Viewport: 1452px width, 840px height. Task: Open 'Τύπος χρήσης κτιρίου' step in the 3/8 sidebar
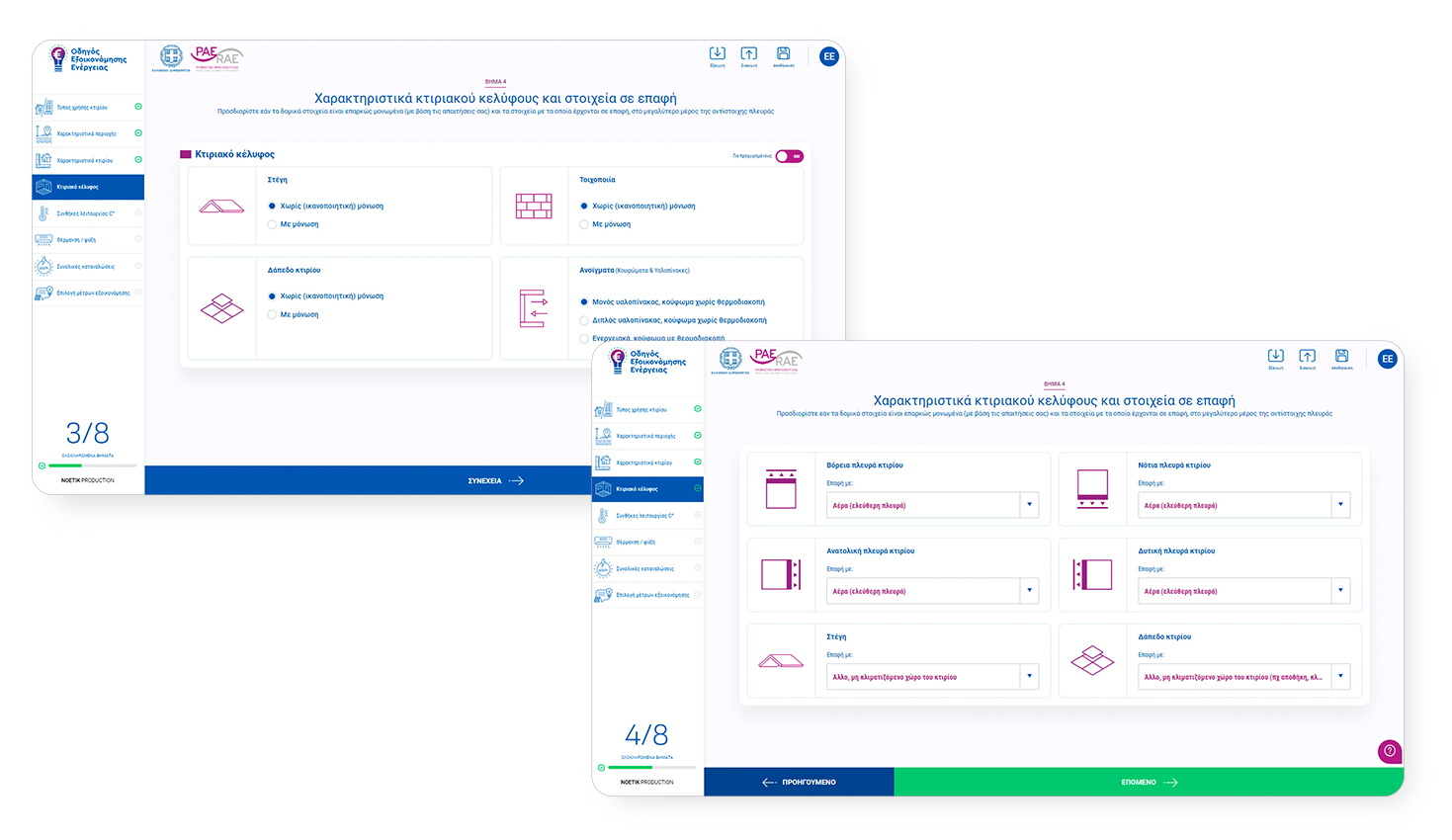[x=82, y=107]
